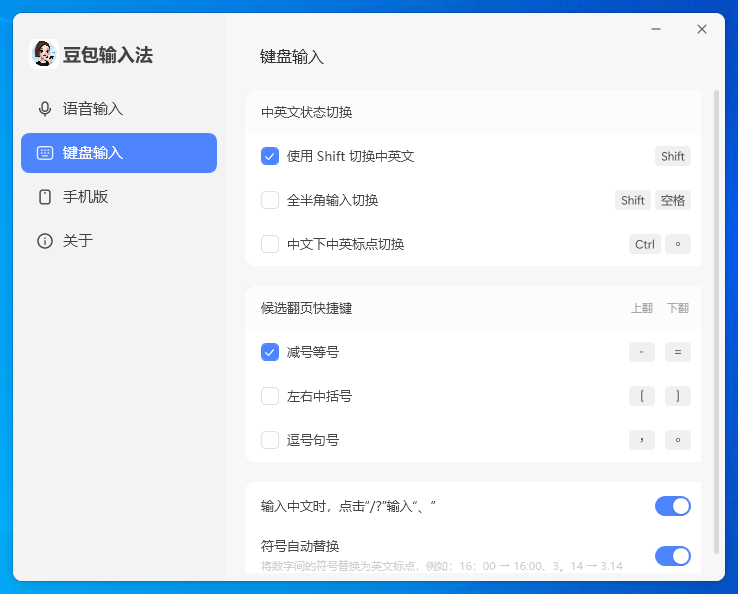Click the period key badge in 逗号句号 row
The height and width of the screenshot is (594, 738).
tap(678, 440)
